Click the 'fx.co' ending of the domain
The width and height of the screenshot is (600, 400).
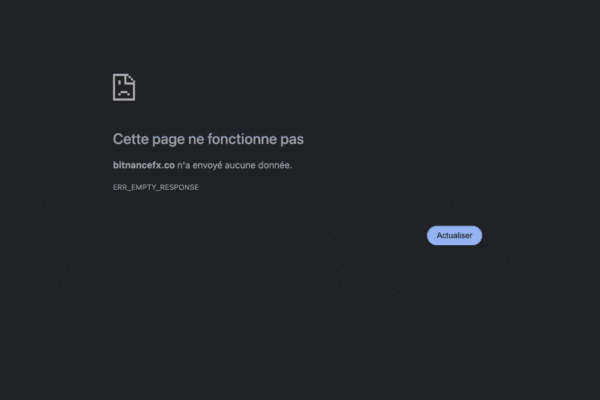(x=164, y=165)
